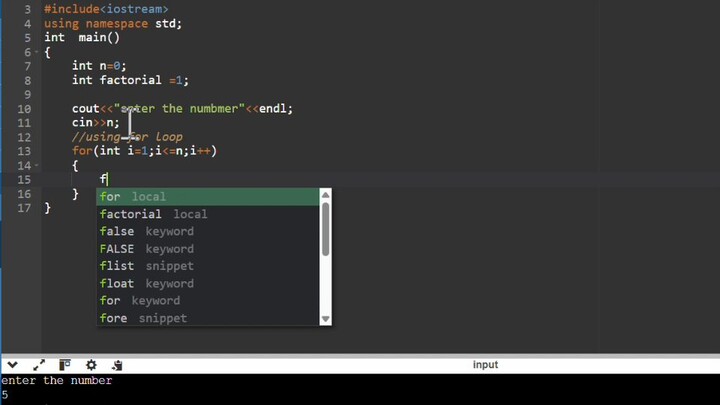Click the '//using for loop' comment

coord(127,137)
